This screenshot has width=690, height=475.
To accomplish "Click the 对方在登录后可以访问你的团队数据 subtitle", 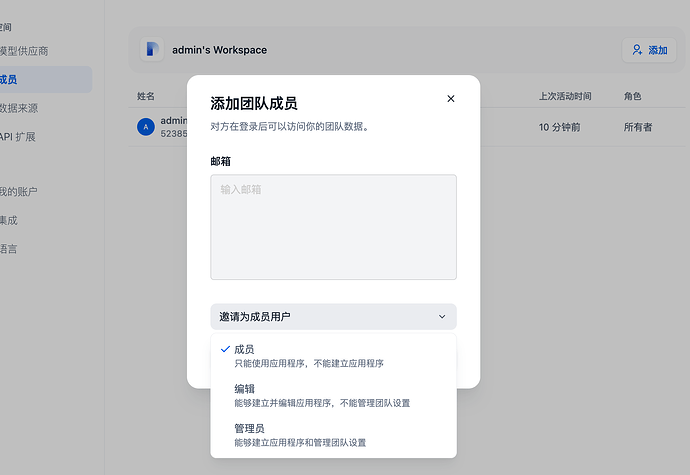I will [x=290, y=127].
